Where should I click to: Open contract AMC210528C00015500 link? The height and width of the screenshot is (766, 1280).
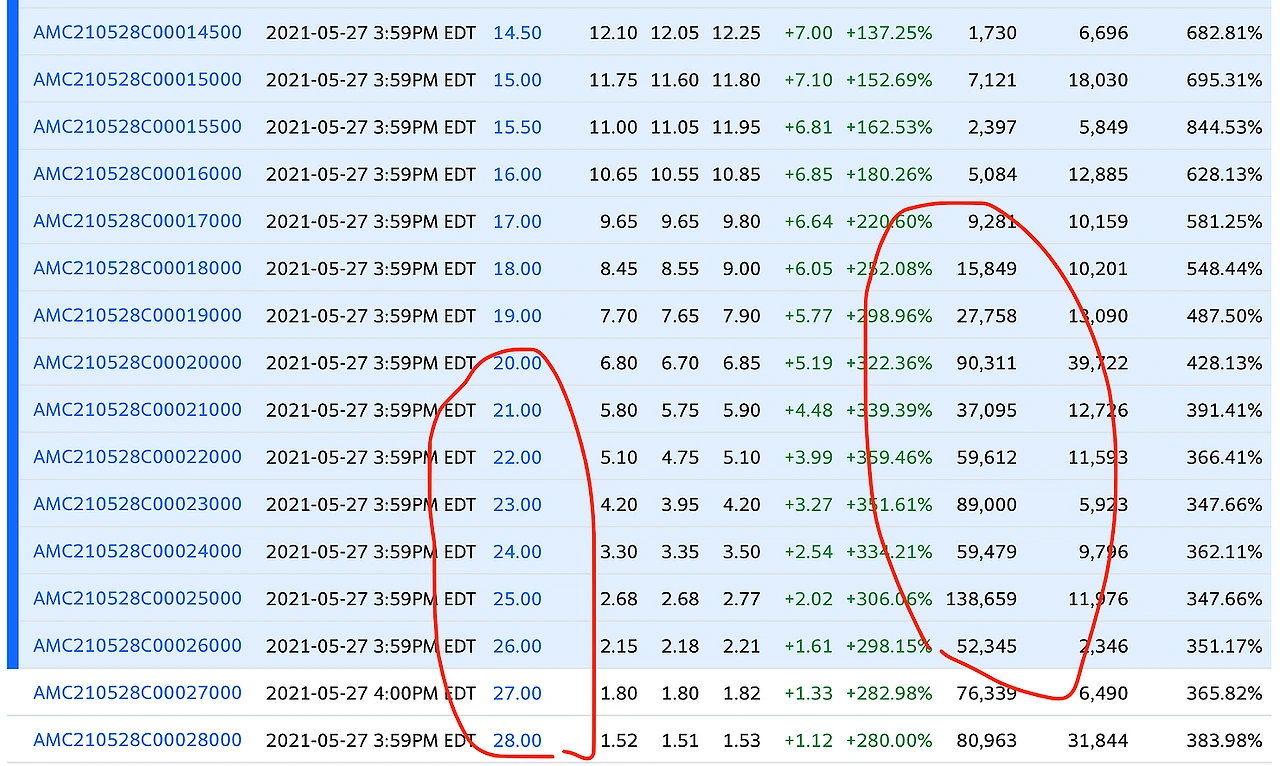pyautogui.click(x=138, y=126)
